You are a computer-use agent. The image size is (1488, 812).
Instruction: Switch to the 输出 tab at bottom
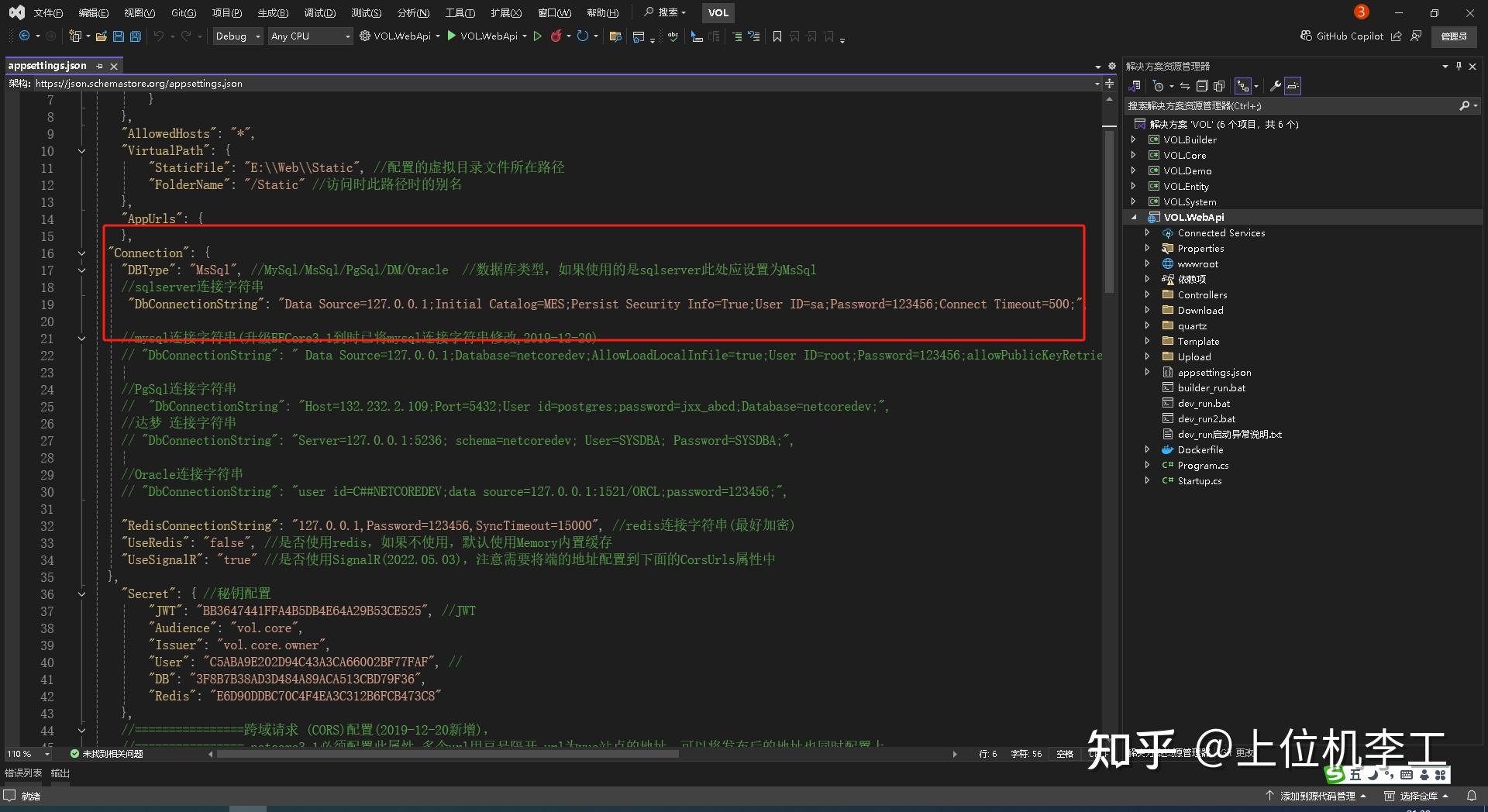60,772
